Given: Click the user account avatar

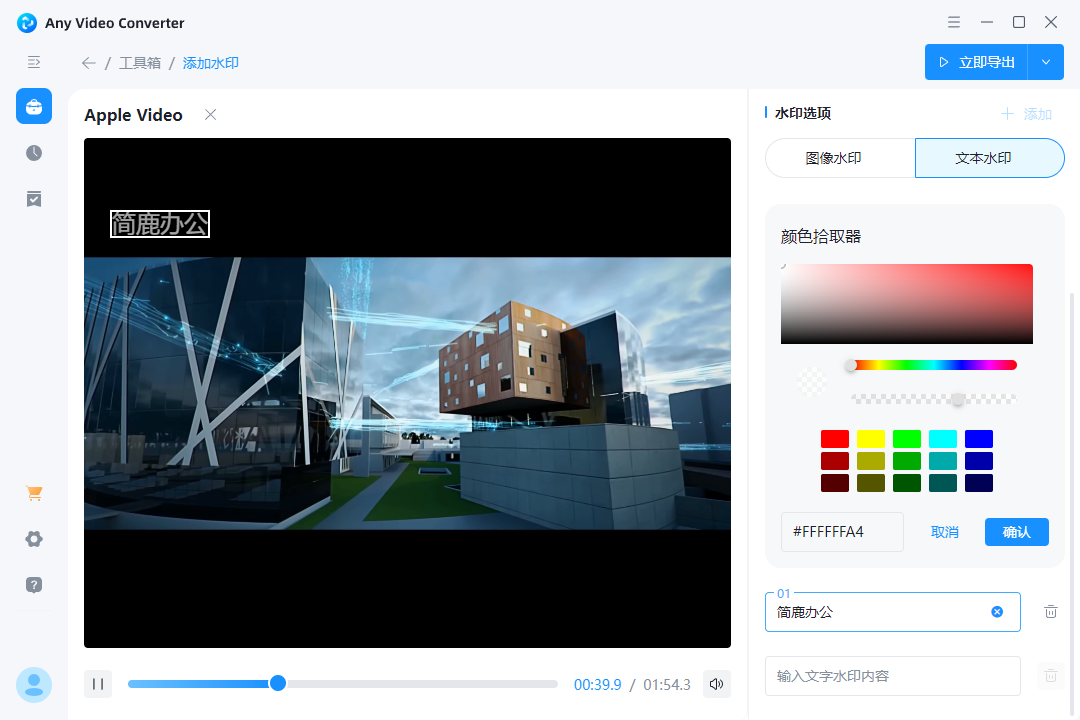Looking at the screenshot, I should (34, 684).
